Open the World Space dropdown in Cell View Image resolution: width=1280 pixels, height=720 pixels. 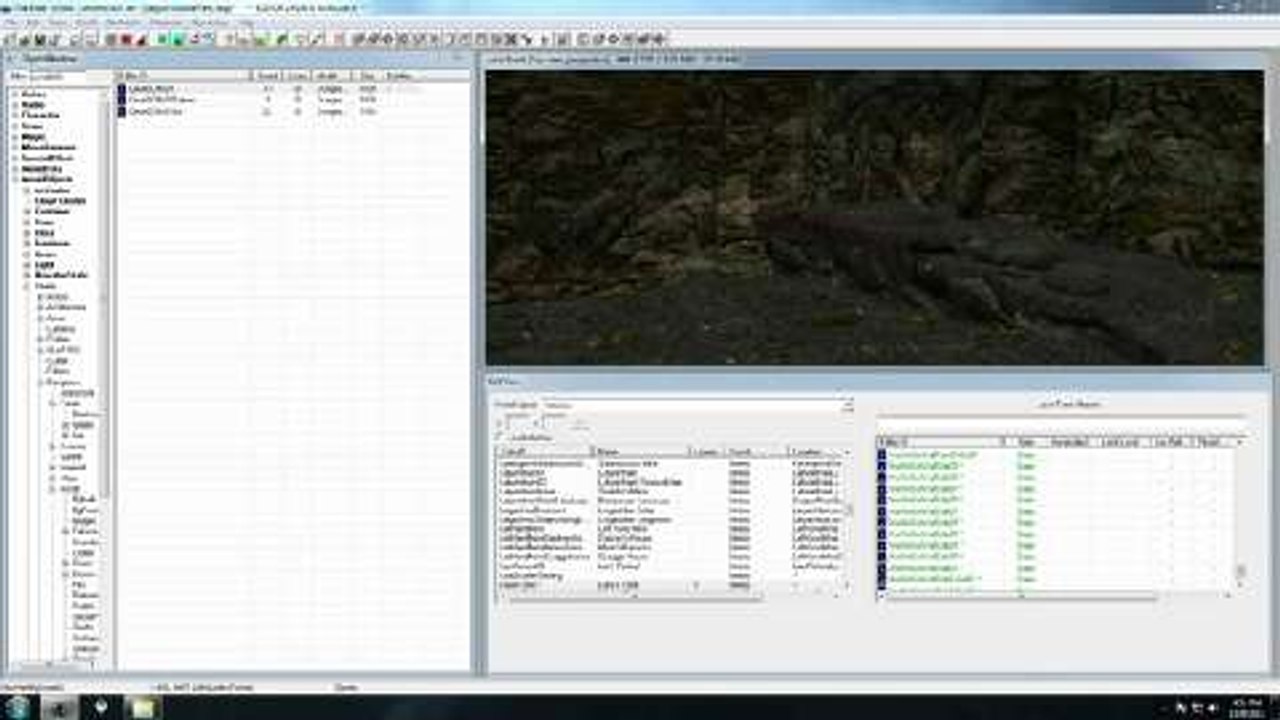click(696, 405)
